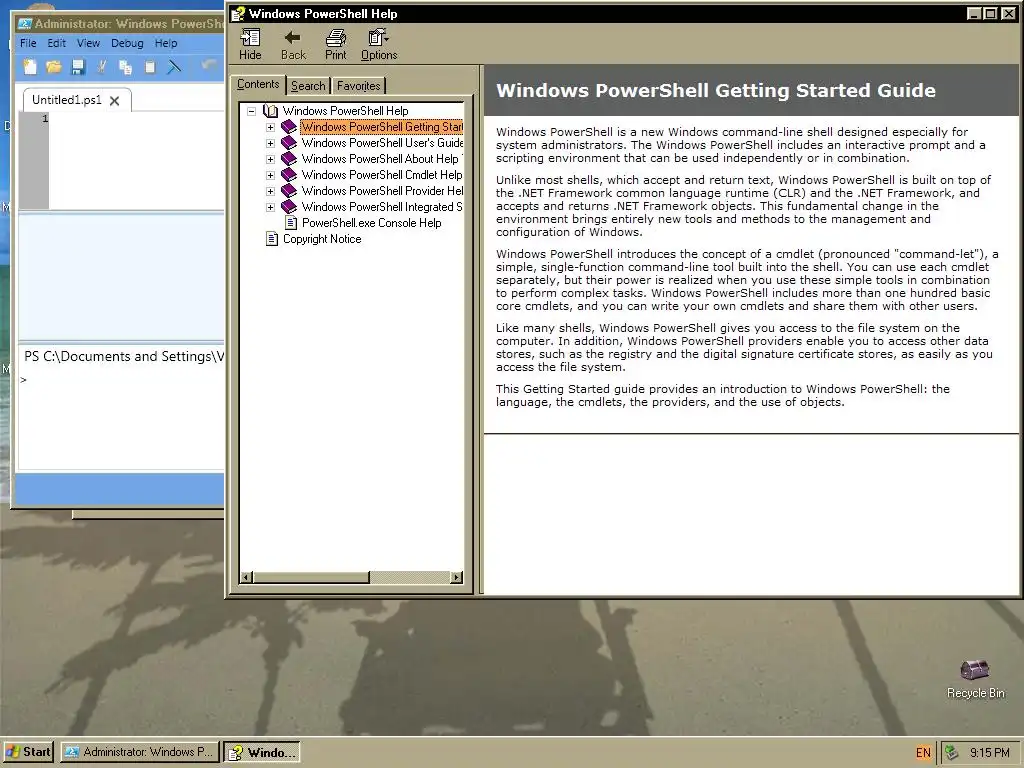Viewport: 1024px width, 768px height.
Task: Click the Help window title bar icon
Action: click(238, 14)
